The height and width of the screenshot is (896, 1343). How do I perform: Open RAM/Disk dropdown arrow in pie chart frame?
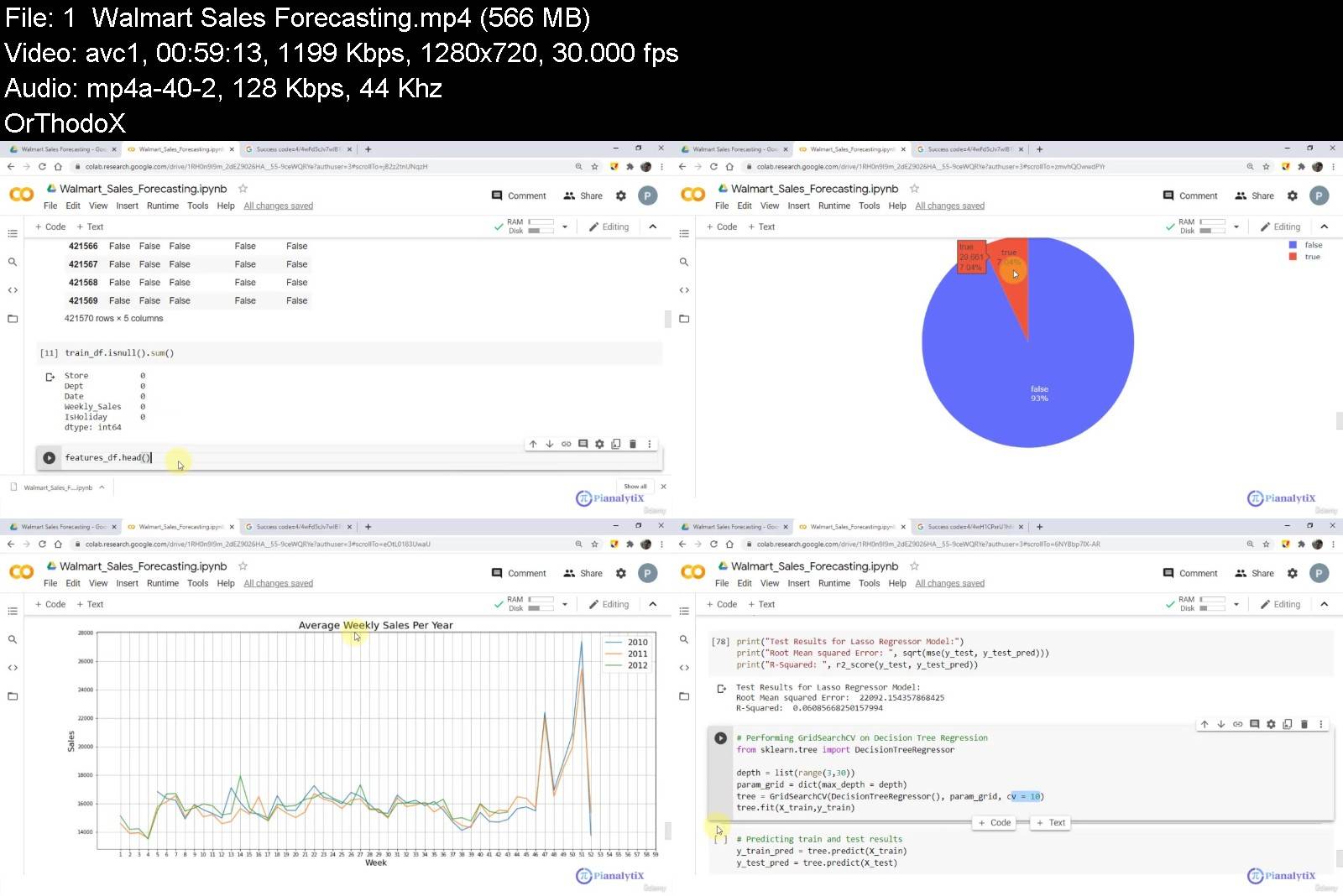pyautogui.click(x=1236, y=227)
